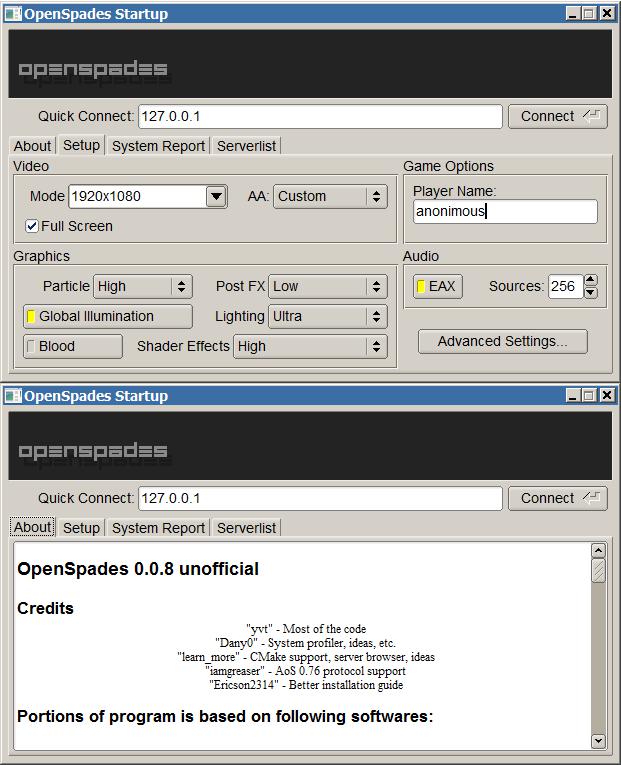Click the About panel scrollbar thumb
Viewport: 621px width, 765px height.
599,570
